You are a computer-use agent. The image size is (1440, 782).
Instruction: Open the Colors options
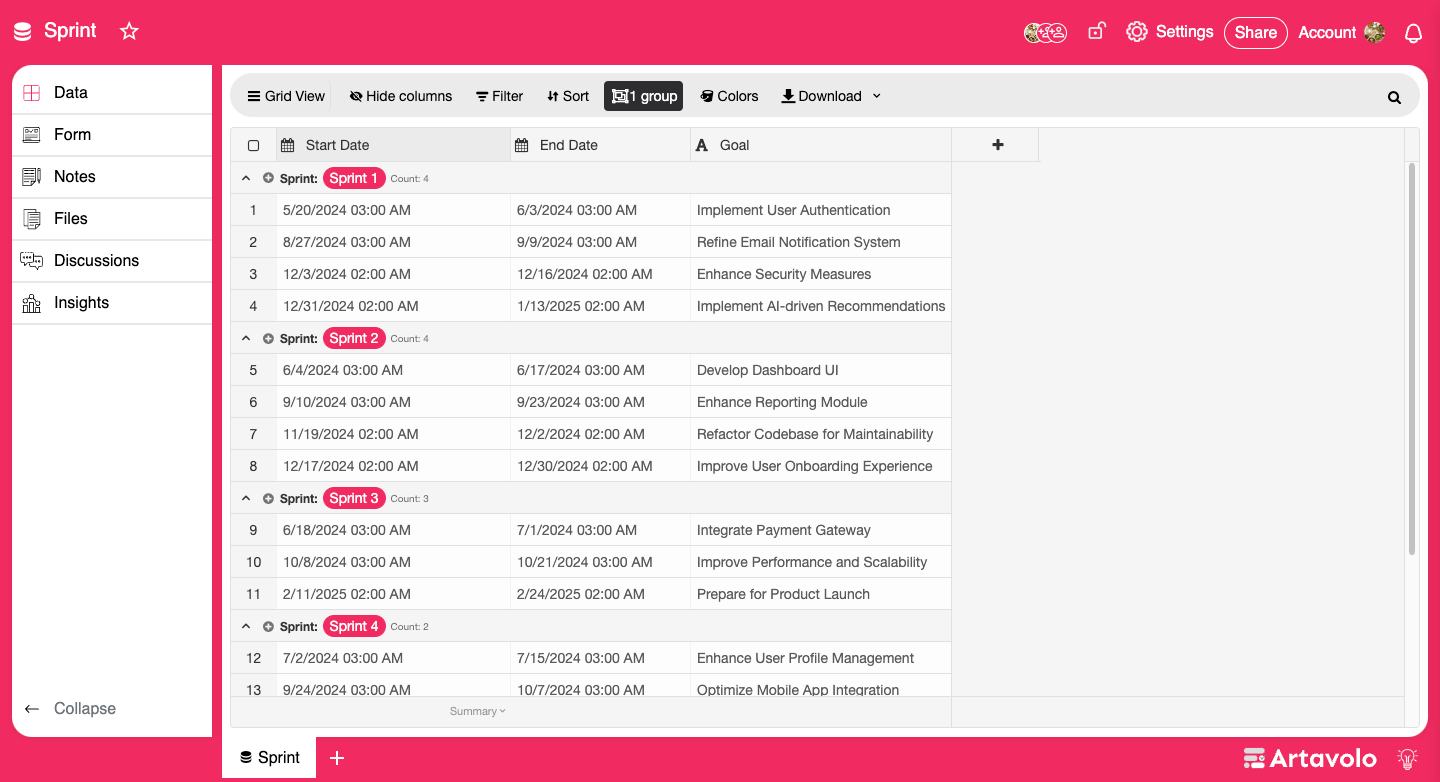[729, 96]
